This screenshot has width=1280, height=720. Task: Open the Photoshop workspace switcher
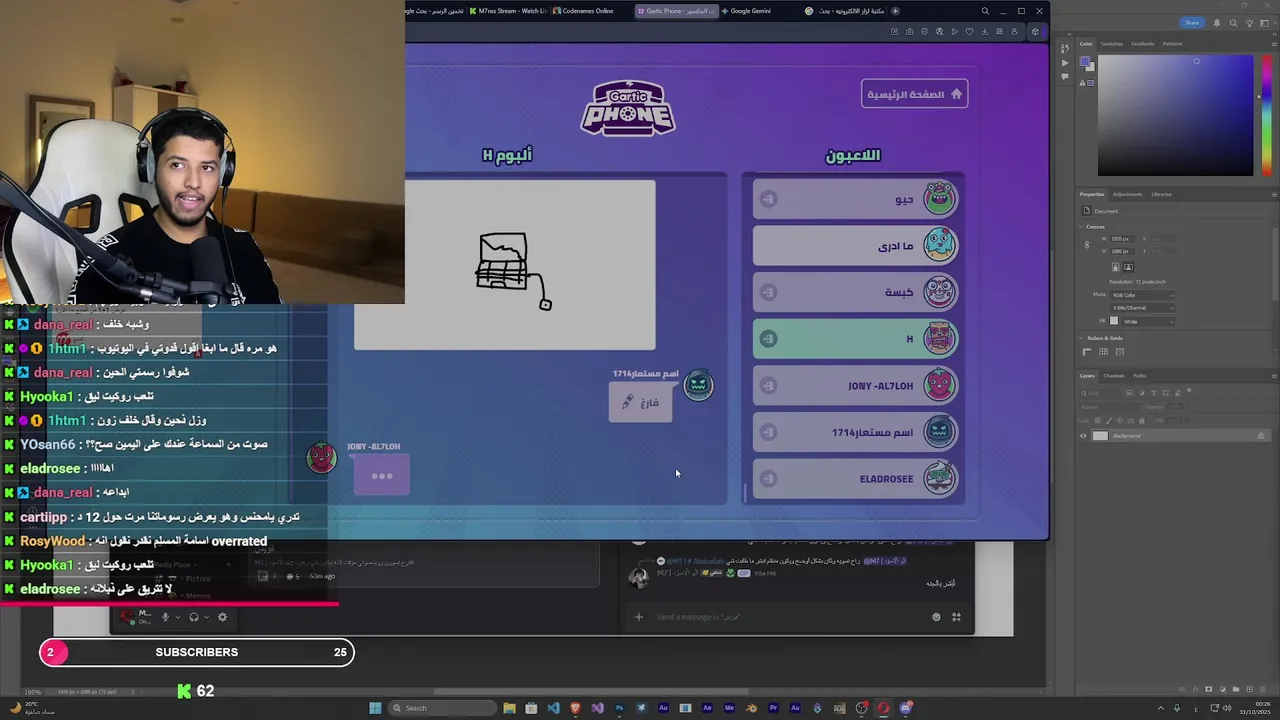click(x=1269, y=23)
